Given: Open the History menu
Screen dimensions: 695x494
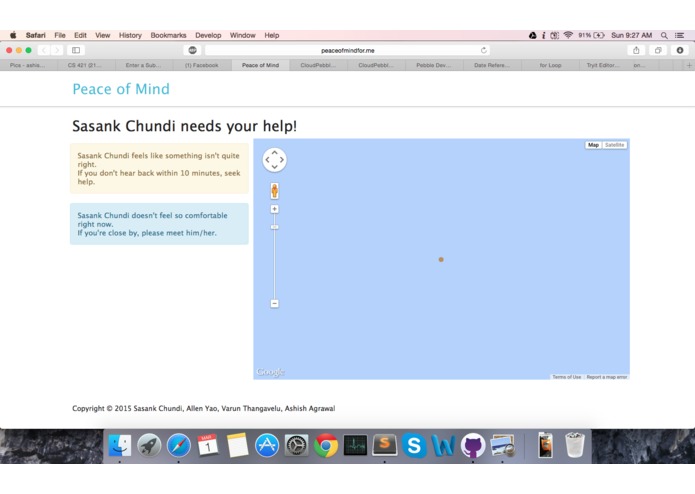Looking at the screenshot, I should coord(130,35).
